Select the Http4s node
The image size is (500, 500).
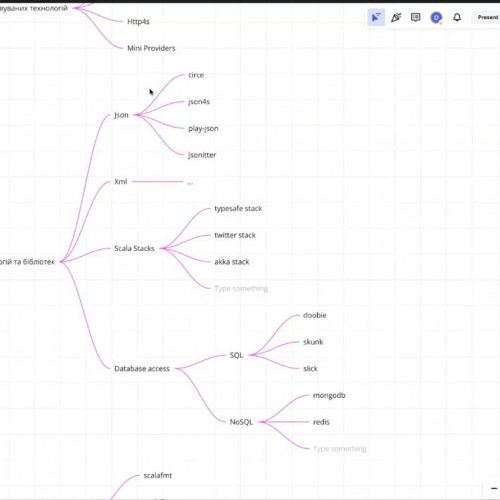point(138,22)
